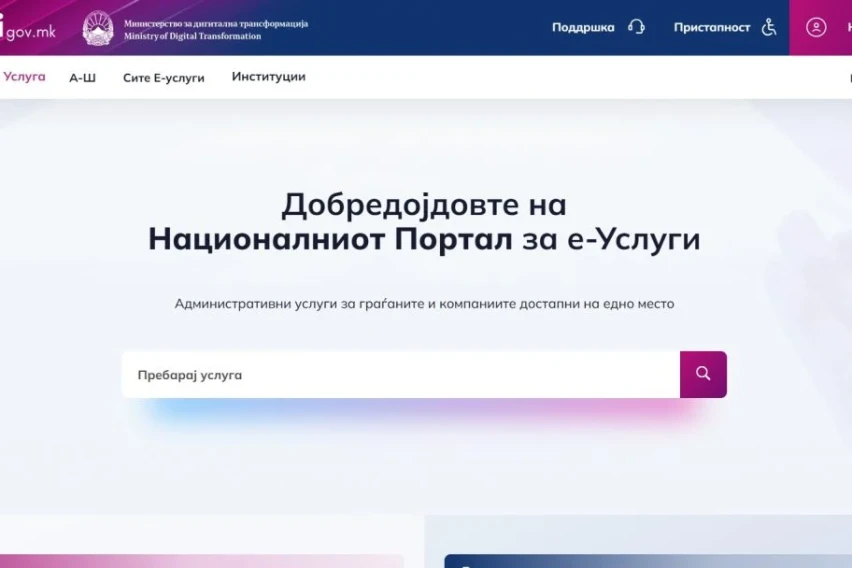Click the headset support icon
Viewport: 852px width, 568px height.
[x=636, y=27]
